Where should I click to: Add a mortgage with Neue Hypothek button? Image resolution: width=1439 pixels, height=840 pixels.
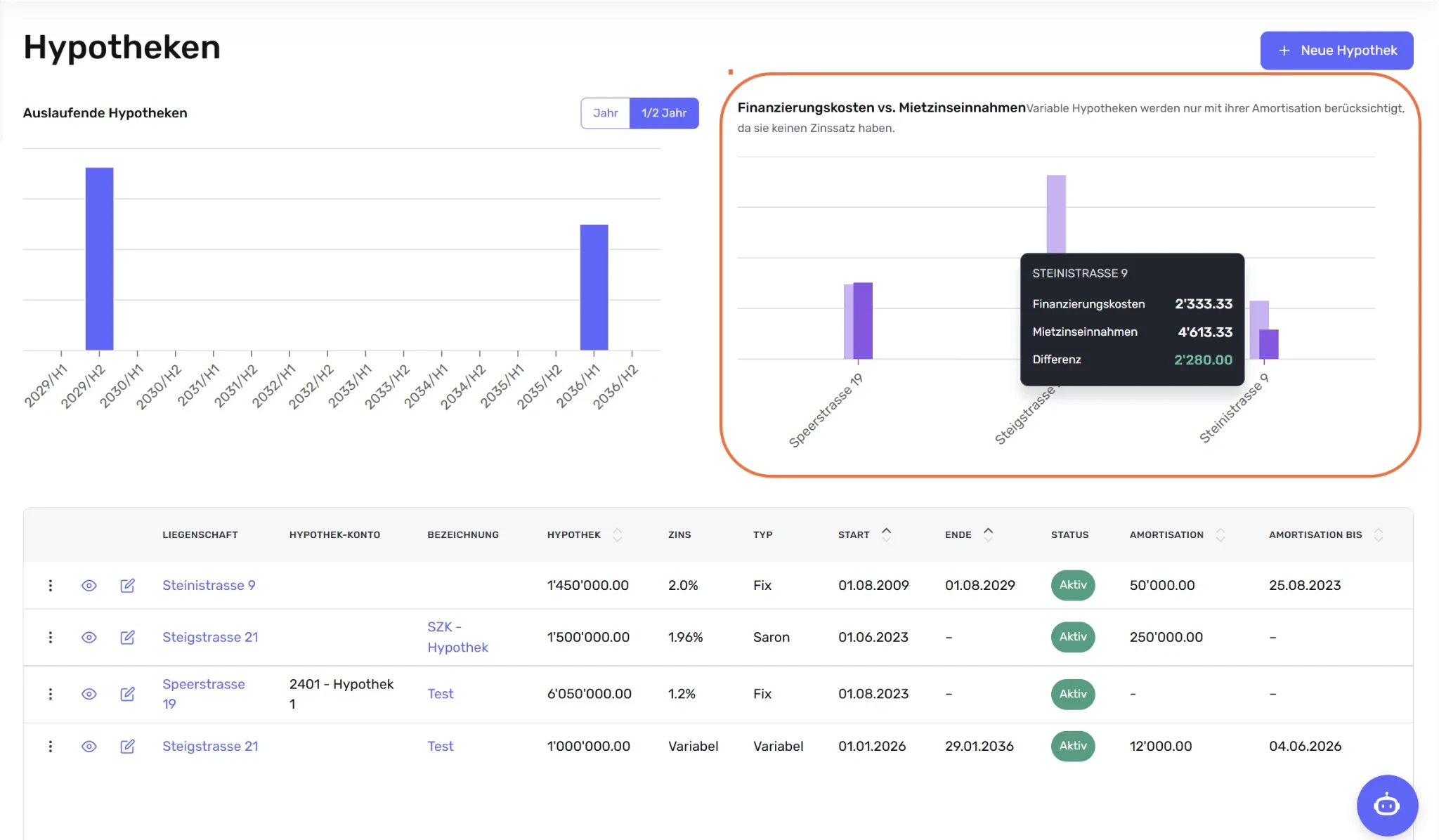click(1336, 51)
